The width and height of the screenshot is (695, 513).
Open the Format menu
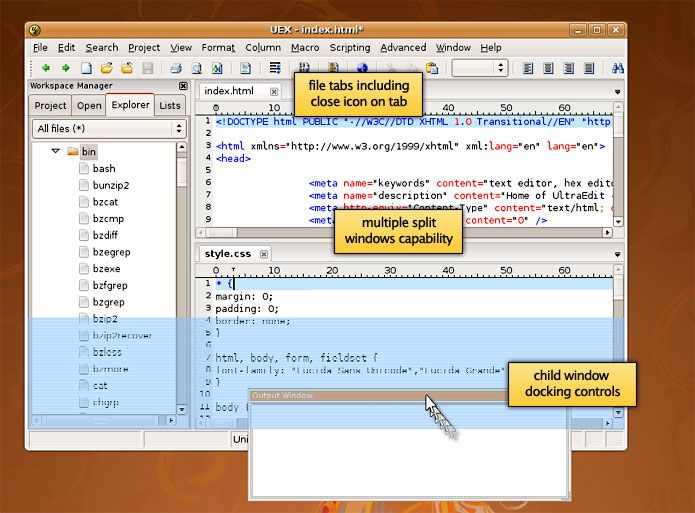coord(218,47)
